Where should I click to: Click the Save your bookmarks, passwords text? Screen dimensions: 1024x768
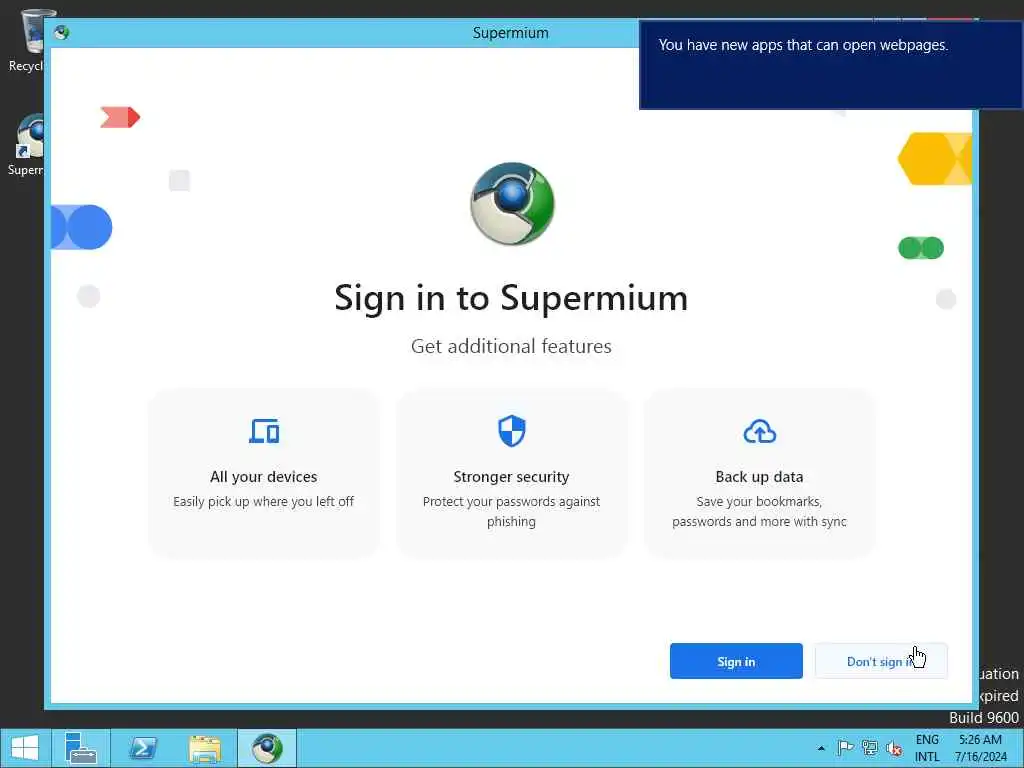(760, 511)
